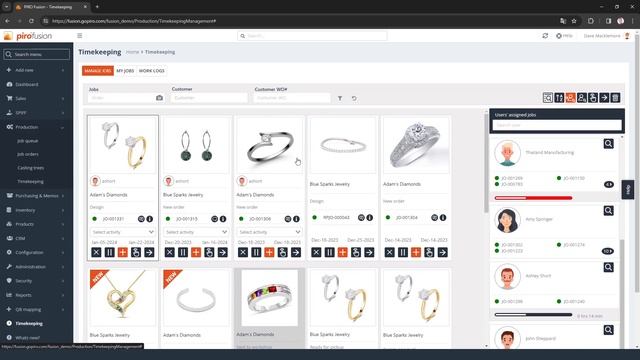Expand the Reports sidebar menu
The width and height of the screenshot is (640, 360).
(x=36, y=295)
